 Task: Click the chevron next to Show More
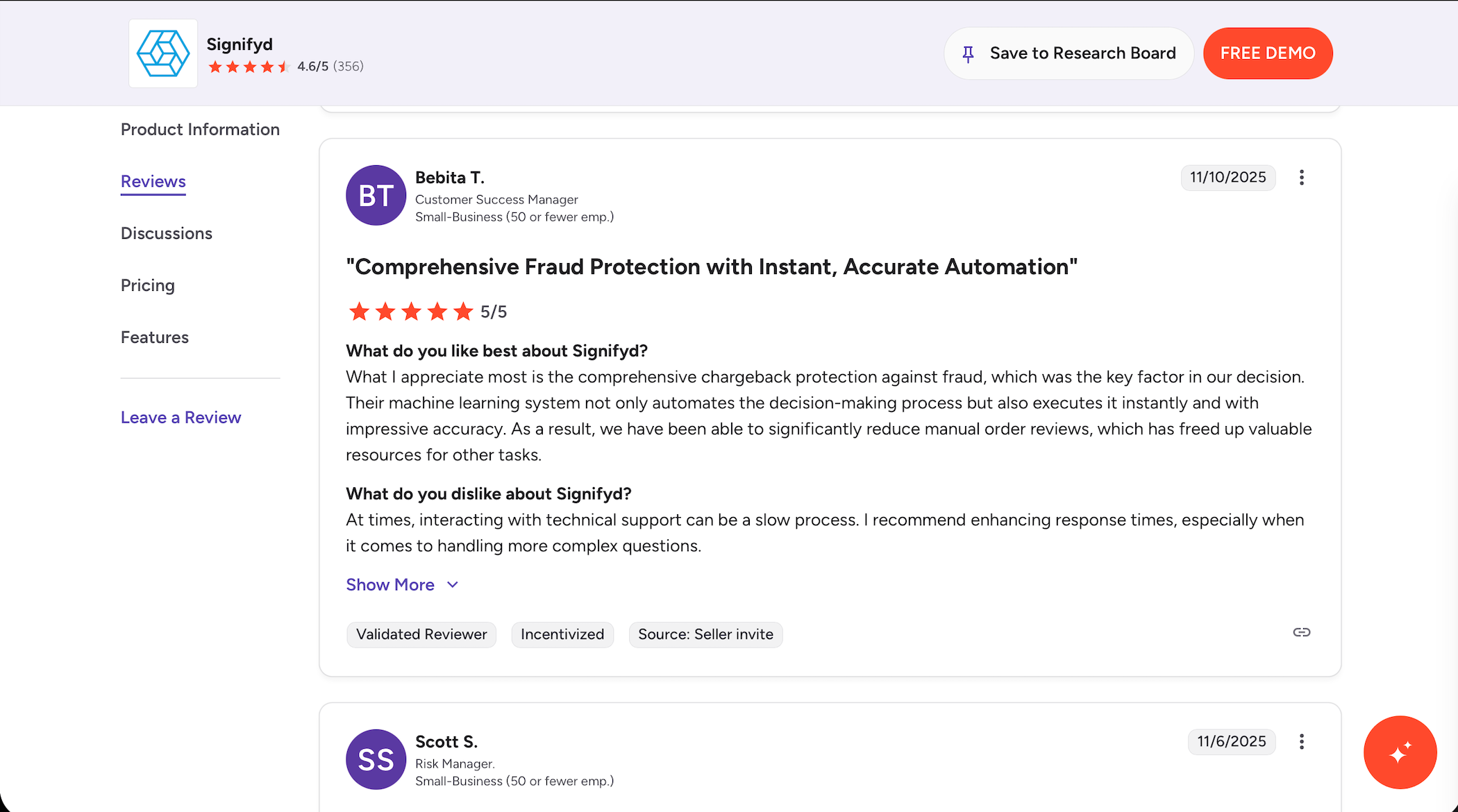[x=453, y=585]
